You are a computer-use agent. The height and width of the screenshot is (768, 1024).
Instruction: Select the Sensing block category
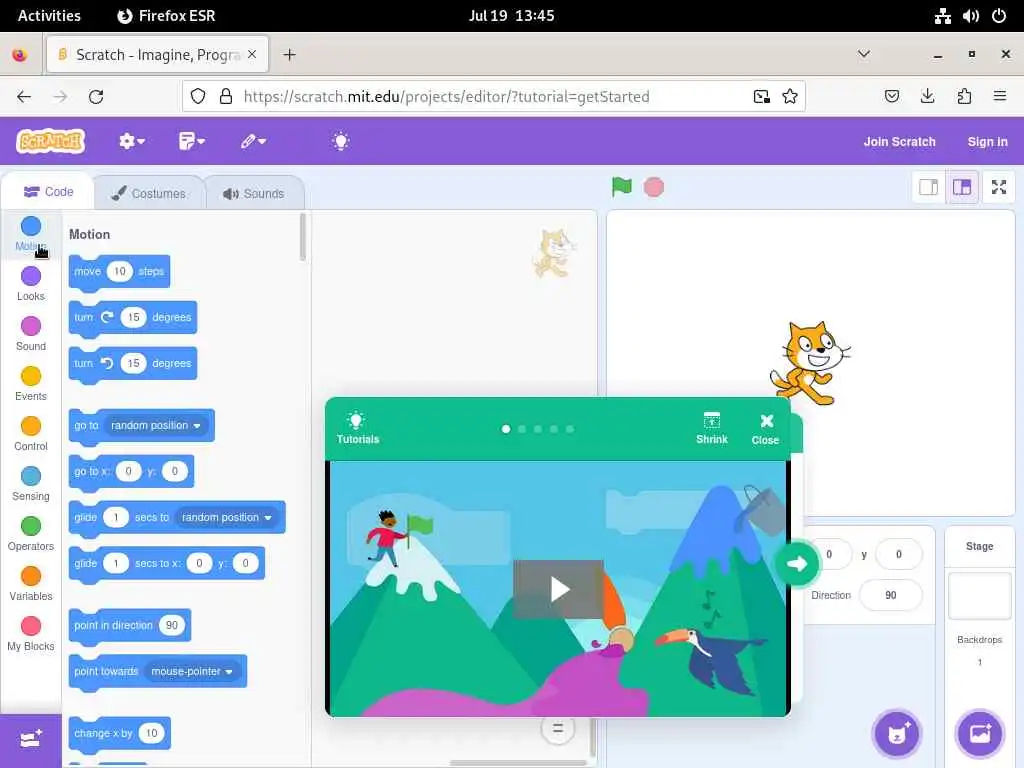click(31, 484)
